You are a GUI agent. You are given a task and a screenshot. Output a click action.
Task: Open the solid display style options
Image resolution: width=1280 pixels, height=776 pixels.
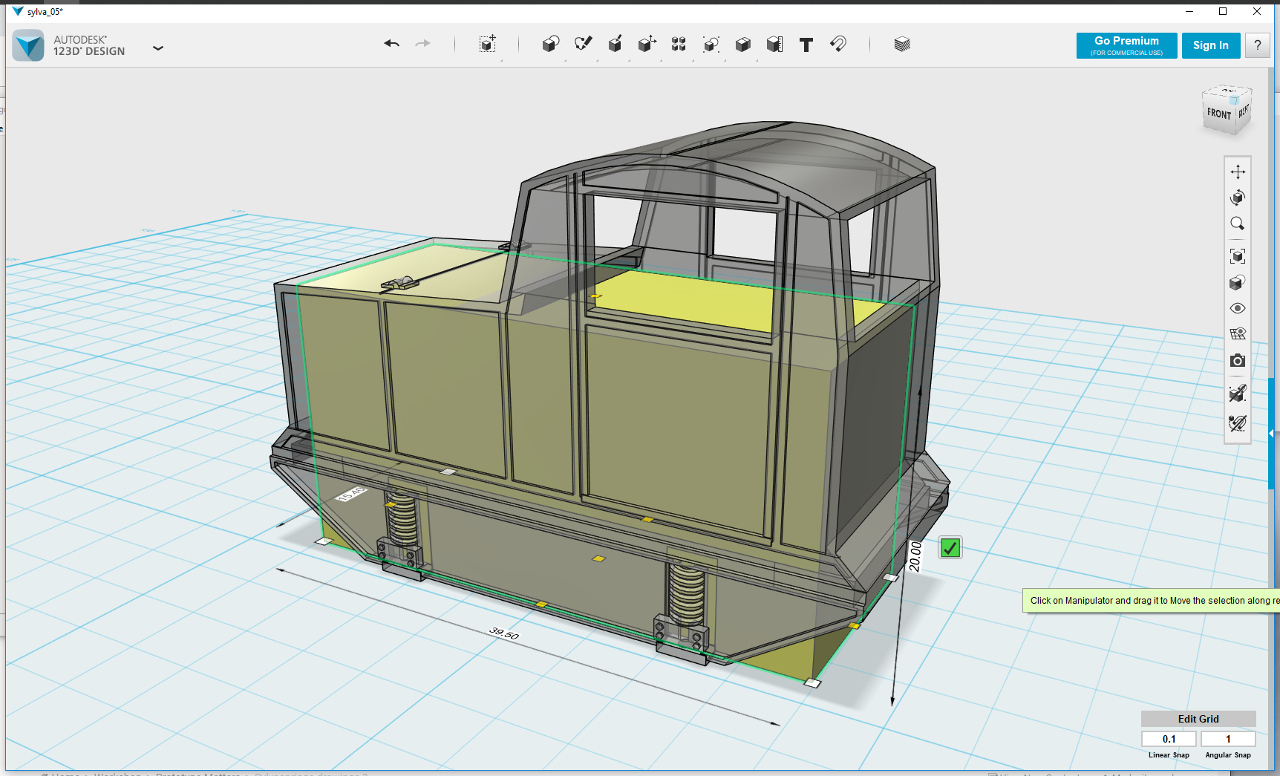coord(1238,283)
